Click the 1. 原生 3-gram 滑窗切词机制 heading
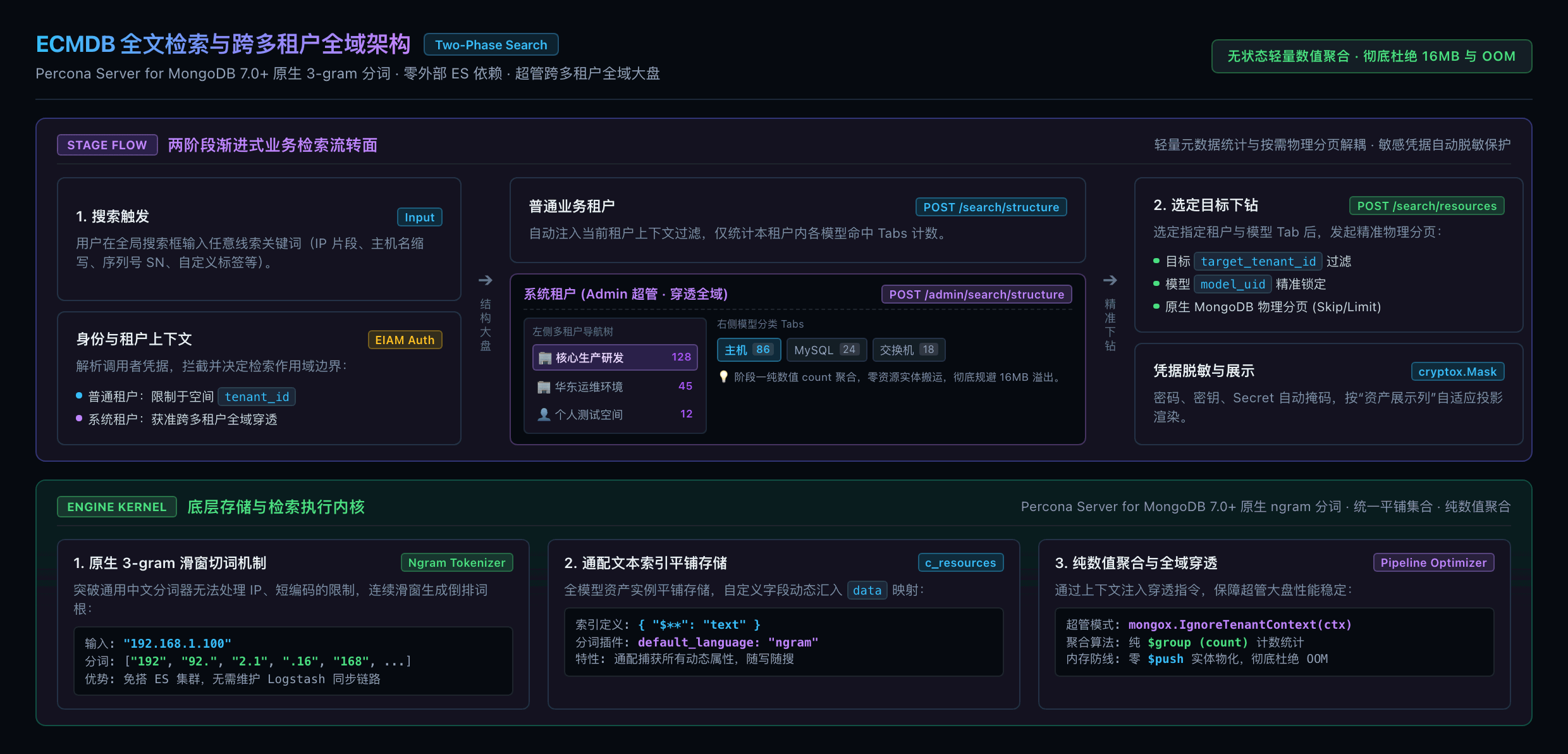Screen dimensions: 1568x754 (170, 563)
